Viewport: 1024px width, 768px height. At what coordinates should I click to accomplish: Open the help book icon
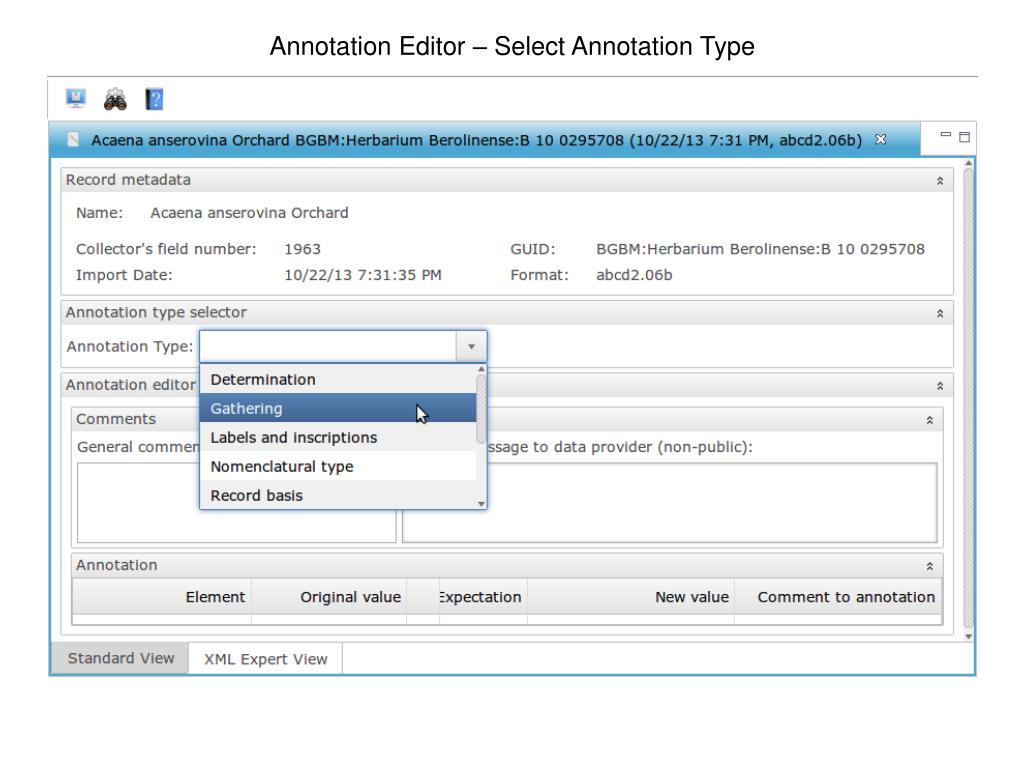click(154, 99)
